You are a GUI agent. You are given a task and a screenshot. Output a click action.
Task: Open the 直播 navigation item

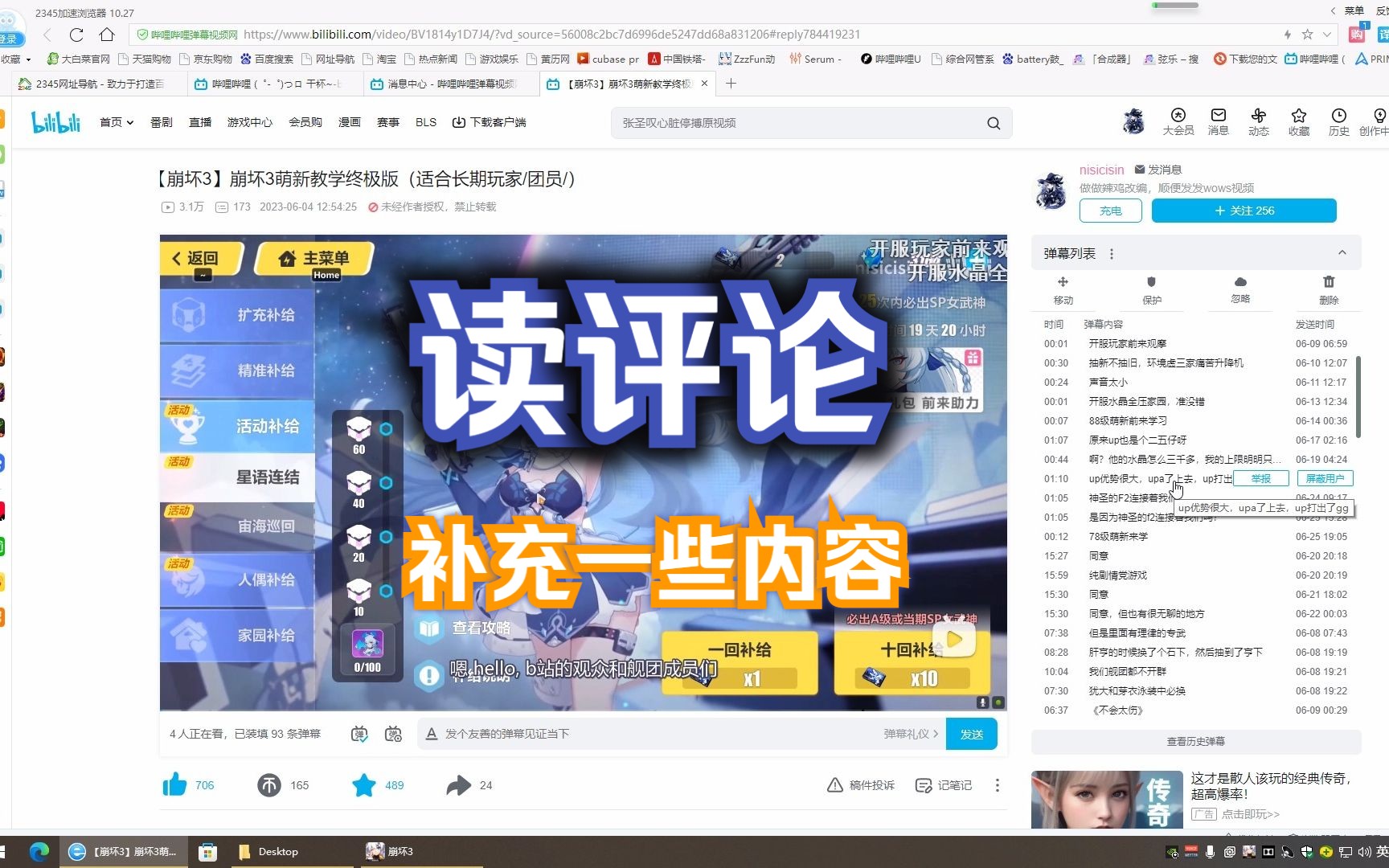click(200, 122)
